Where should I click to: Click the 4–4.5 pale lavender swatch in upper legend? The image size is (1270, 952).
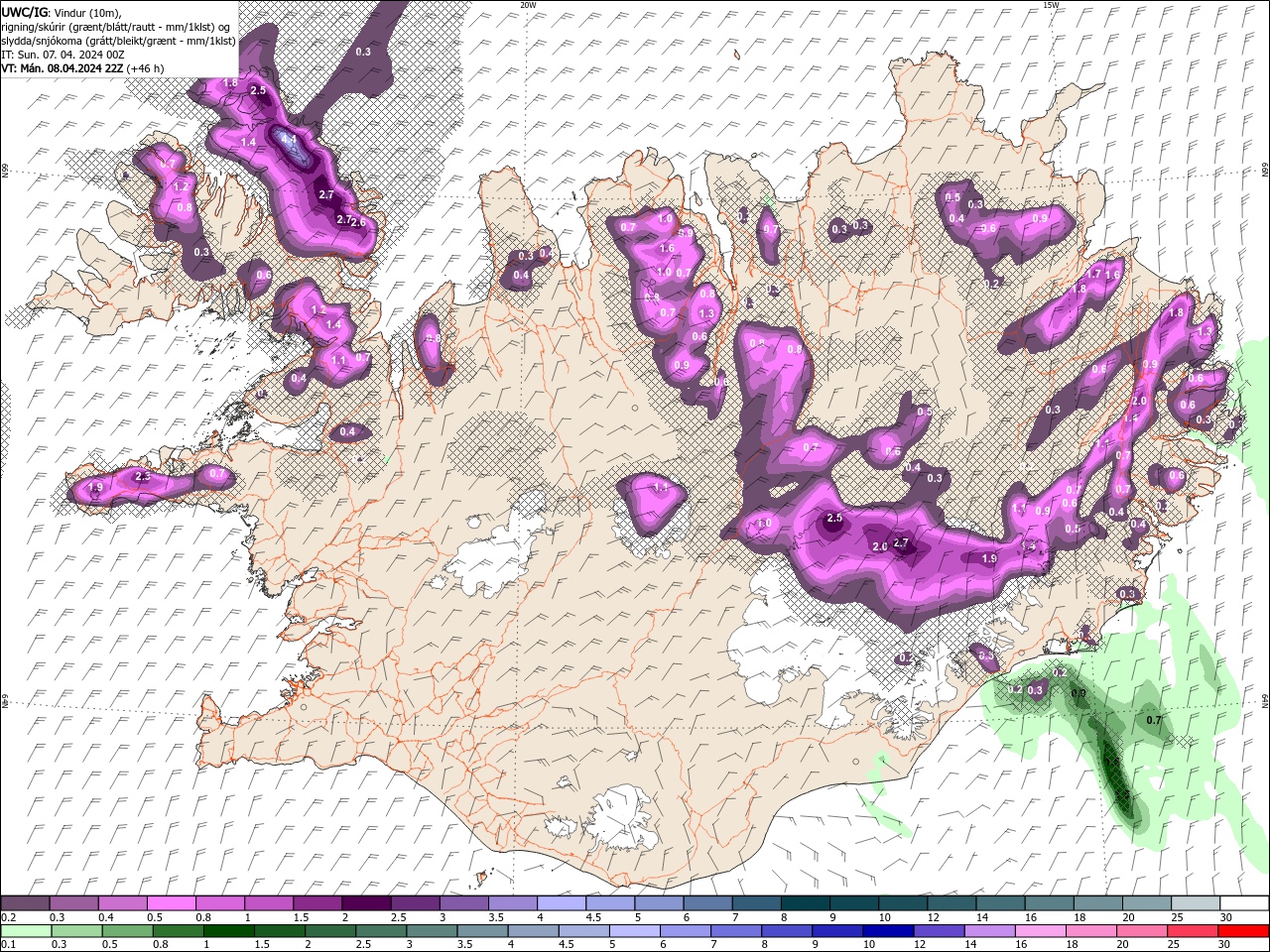coord(562,903)
